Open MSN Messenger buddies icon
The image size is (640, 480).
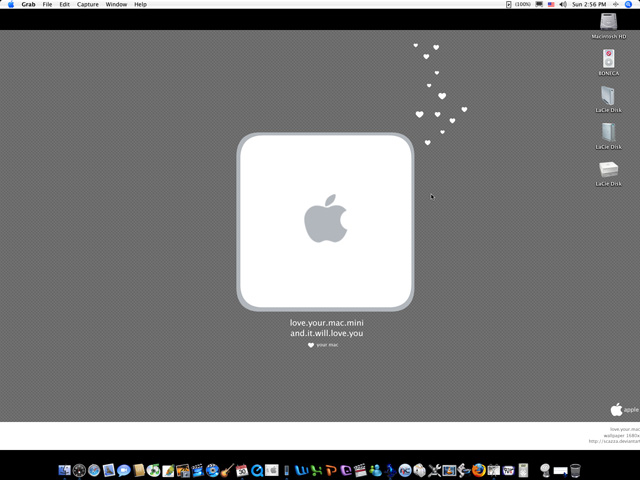pyautogui.click(x=376, y=471)
